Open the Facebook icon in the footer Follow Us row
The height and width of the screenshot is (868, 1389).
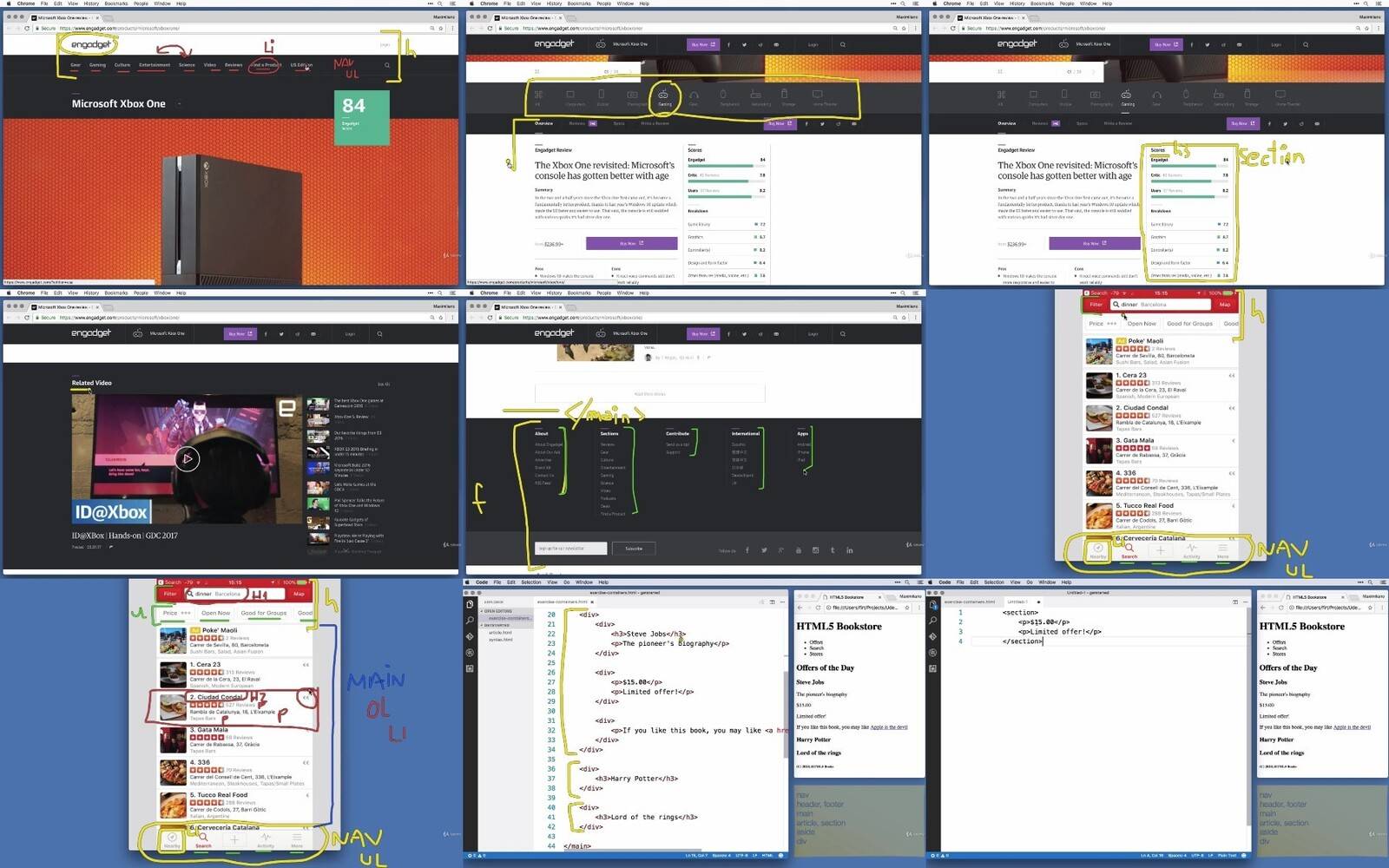(x=747, y=550)
